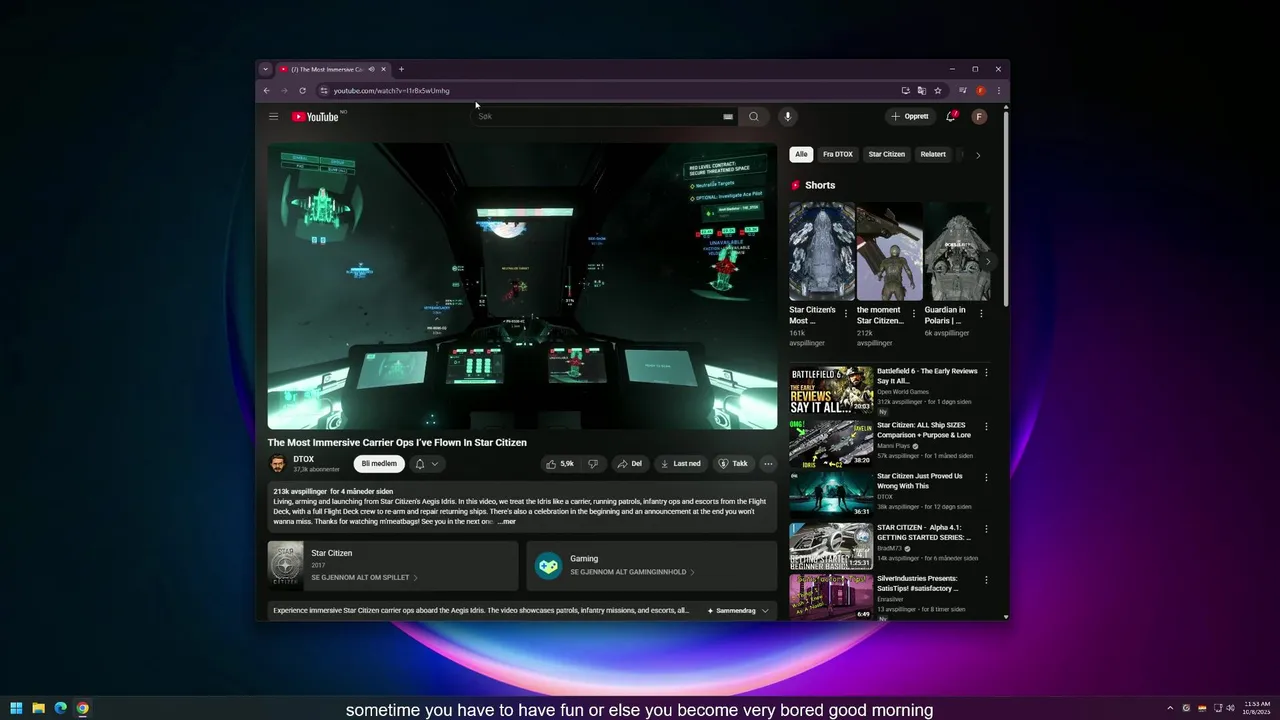The image size is (1280, 720).
Task: Open File Explorer from the taskbar
Action: [x=38, y=708]
